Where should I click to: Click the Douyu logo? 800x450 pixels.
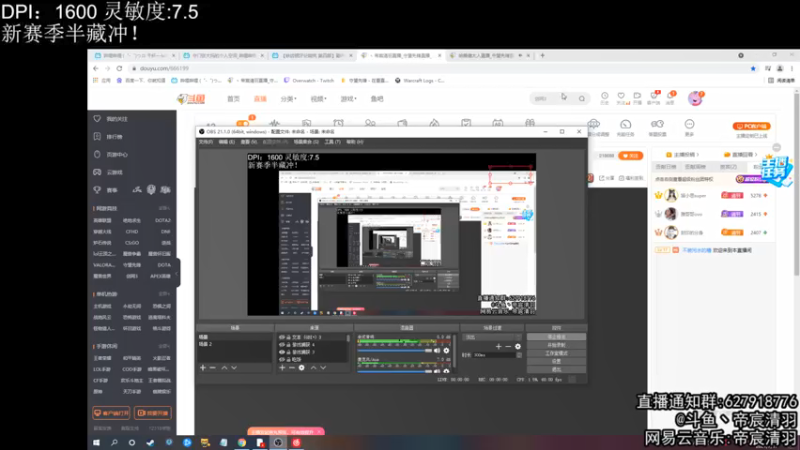191,99
